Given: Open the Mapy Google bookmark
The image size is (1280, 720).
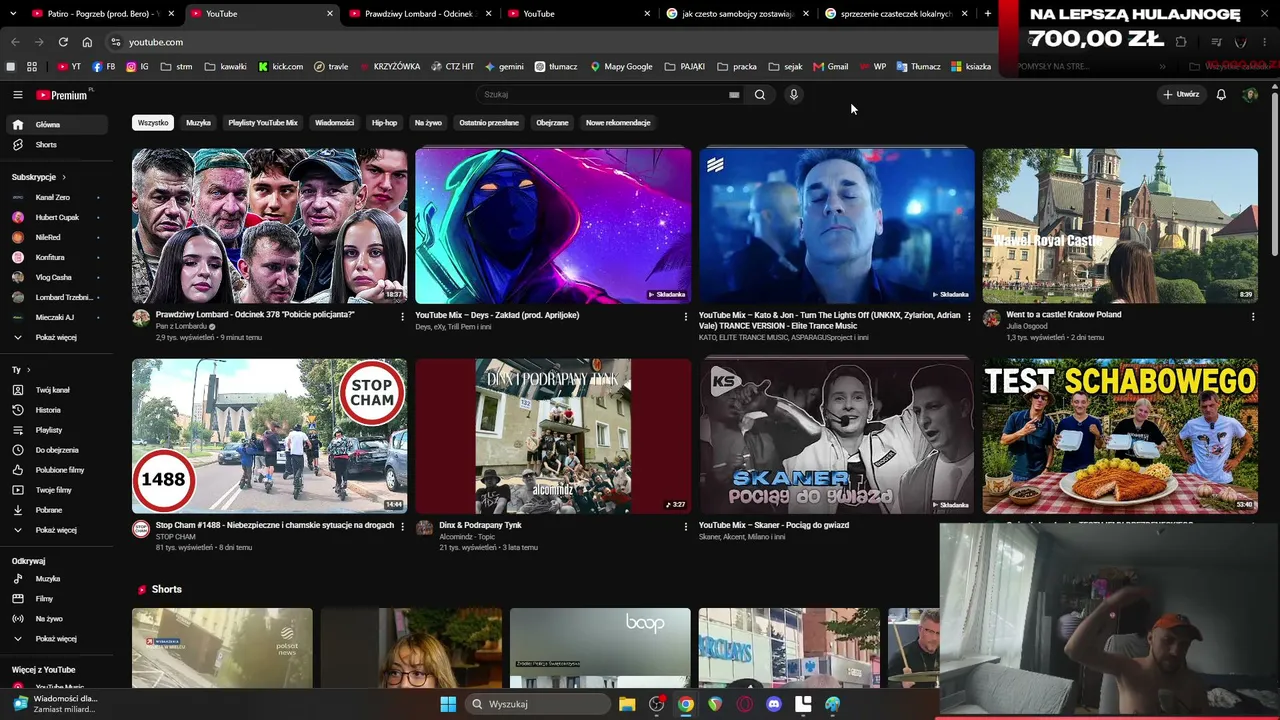Looking at the screenshot, I should 621,67.
